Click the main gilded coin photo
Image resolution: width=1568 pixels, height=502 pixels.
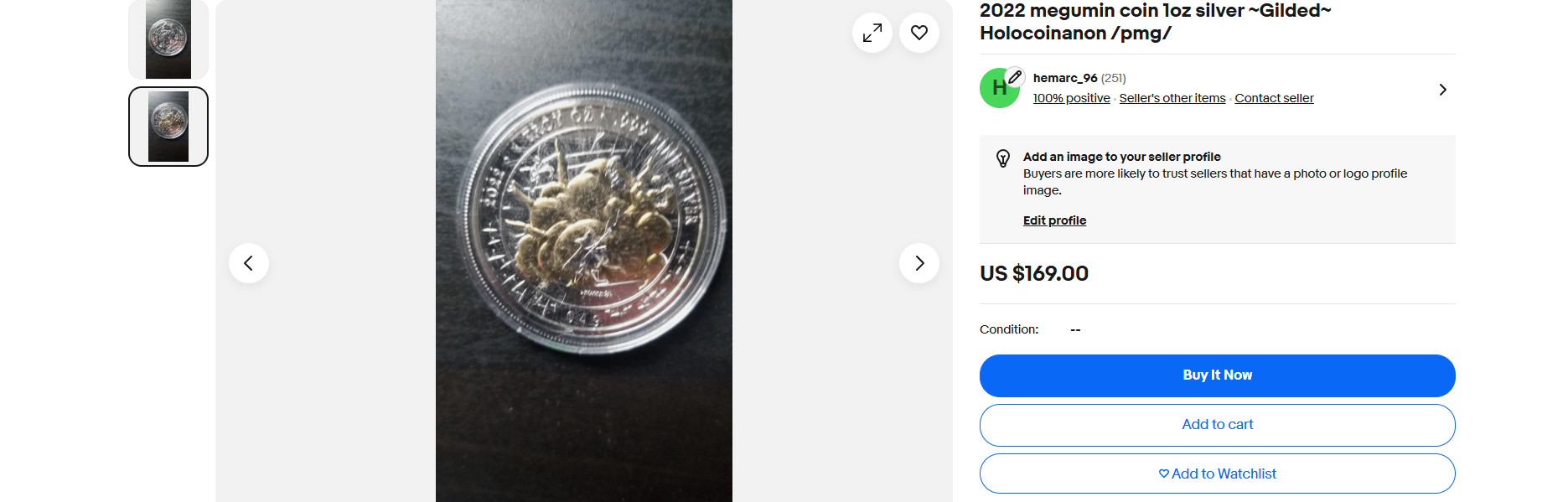click(x=584, y=251)
